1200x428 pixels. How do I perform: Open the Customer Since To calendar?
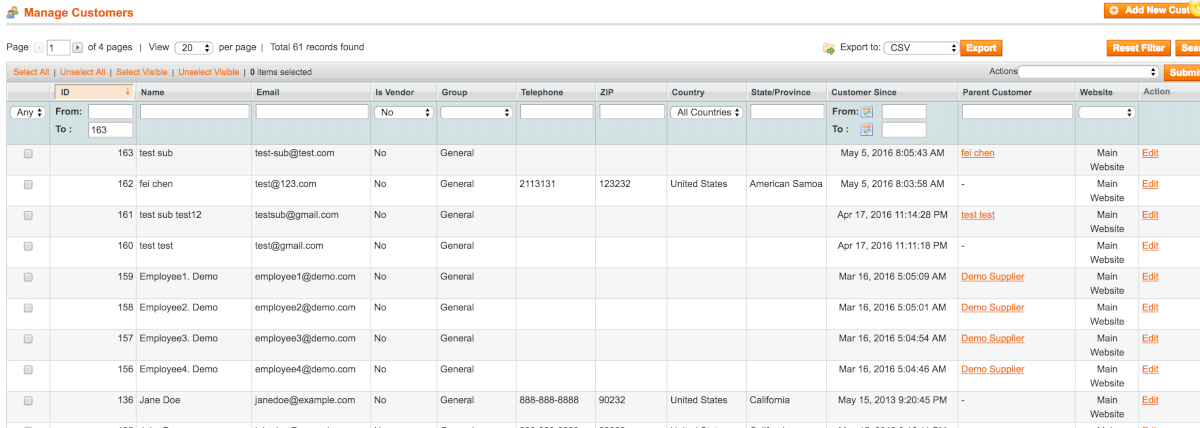(x=867, y=130)
